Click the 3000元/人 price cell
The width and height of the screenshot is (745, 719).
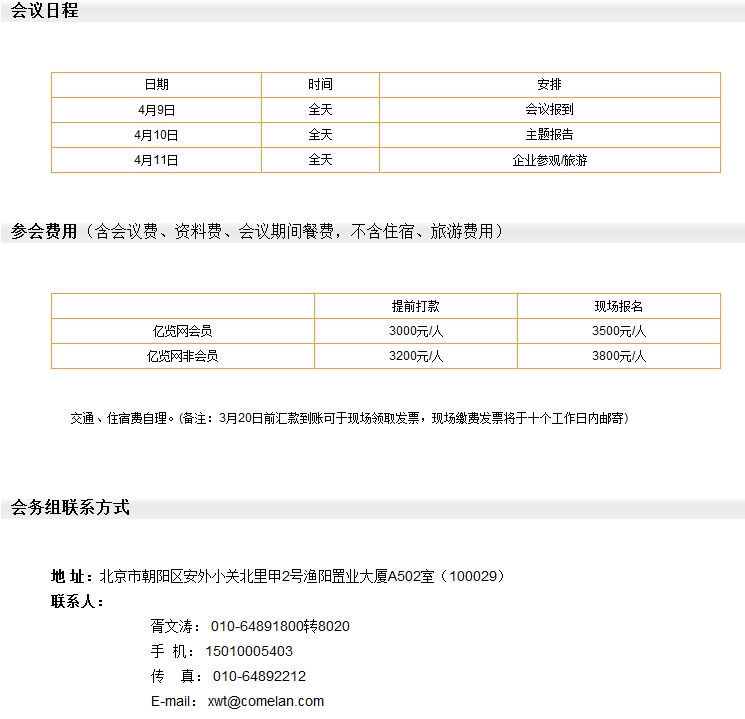[415, 330]
